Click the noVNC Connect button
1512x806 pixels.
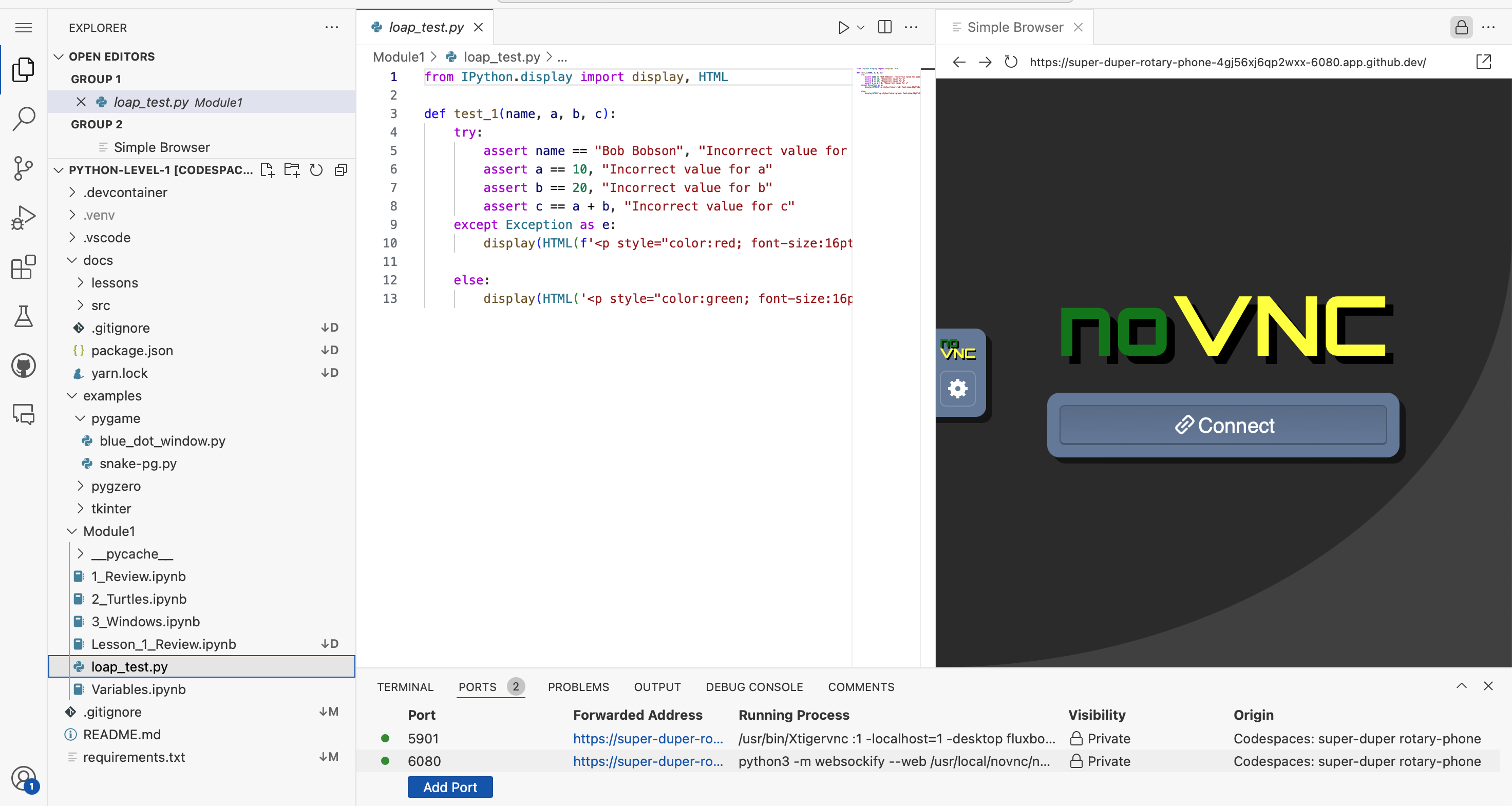pos(1223,425)
